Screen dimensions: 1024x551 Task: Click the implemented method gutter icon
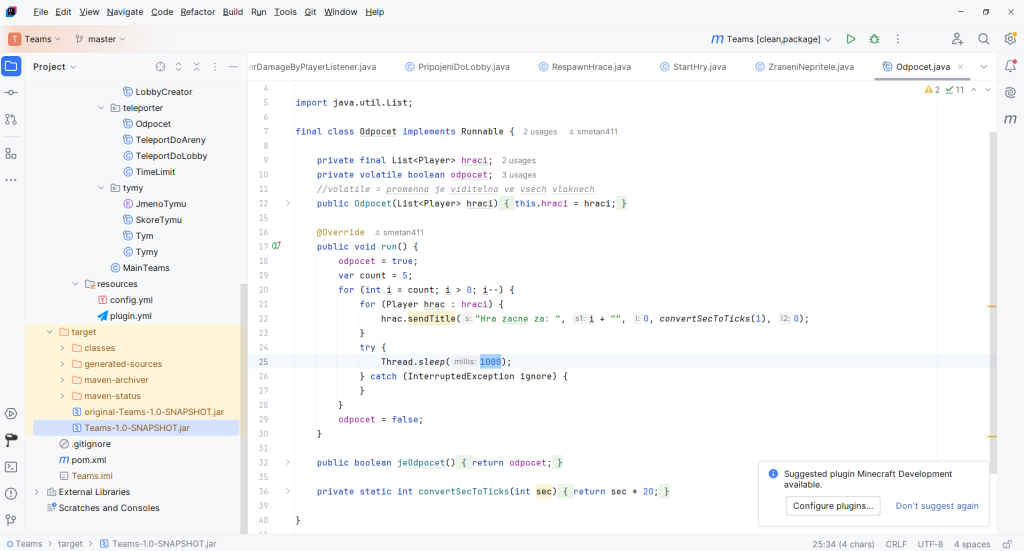click(276, 246)
